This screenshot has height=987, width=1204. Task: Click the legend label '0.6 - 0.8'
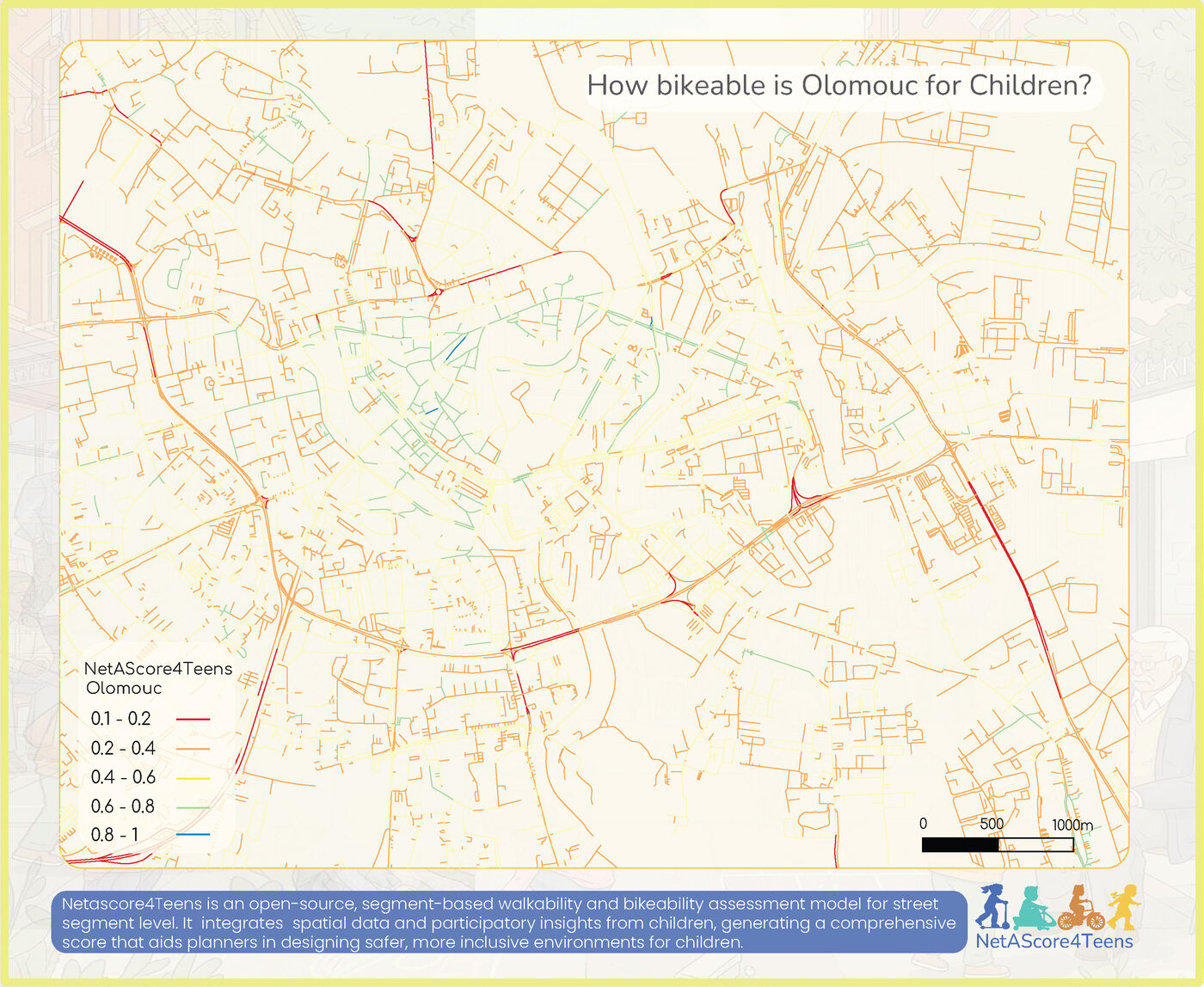123,806
